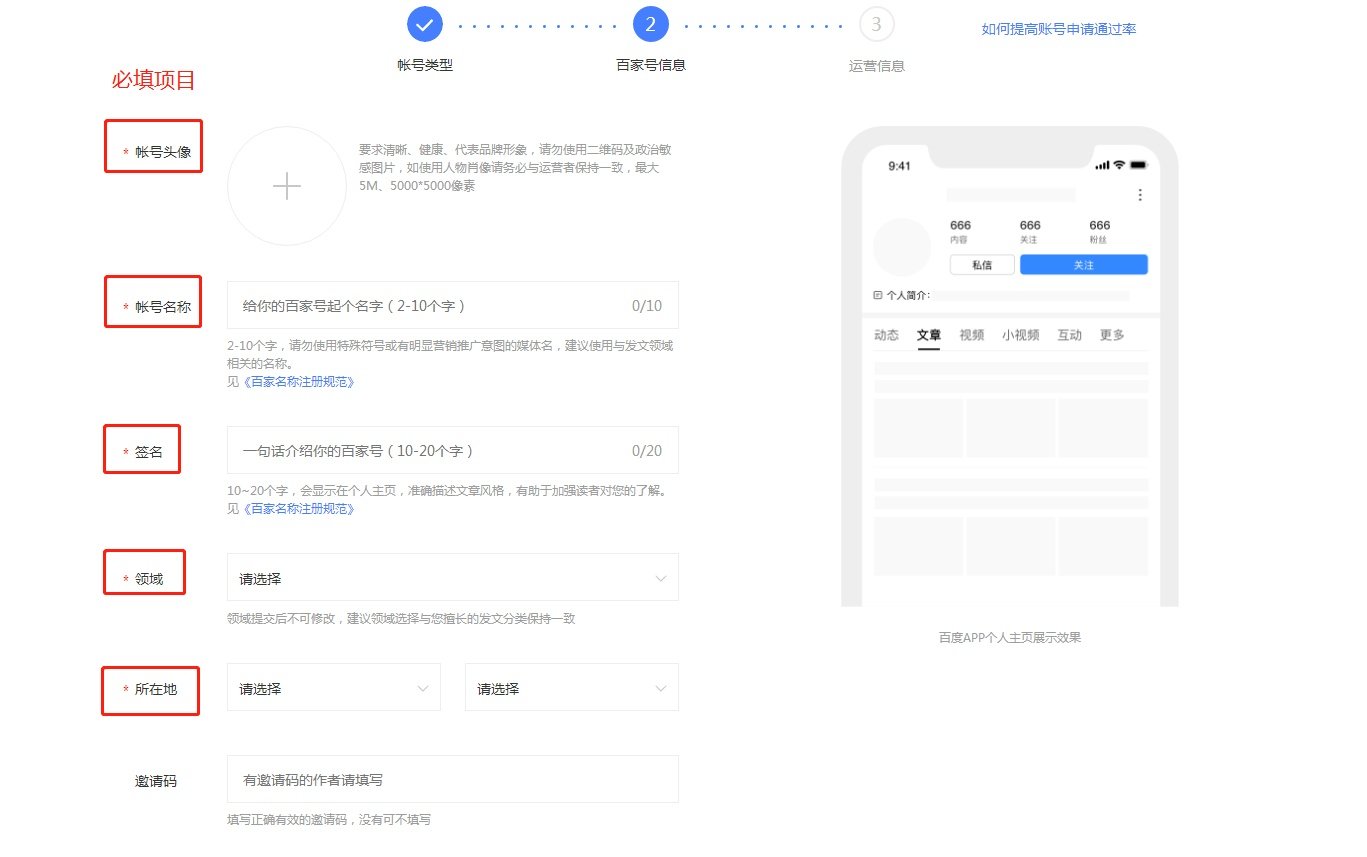Switch to the 视频 tab in preview
This screenshot has height=857, width=1367.
point(970,335)
